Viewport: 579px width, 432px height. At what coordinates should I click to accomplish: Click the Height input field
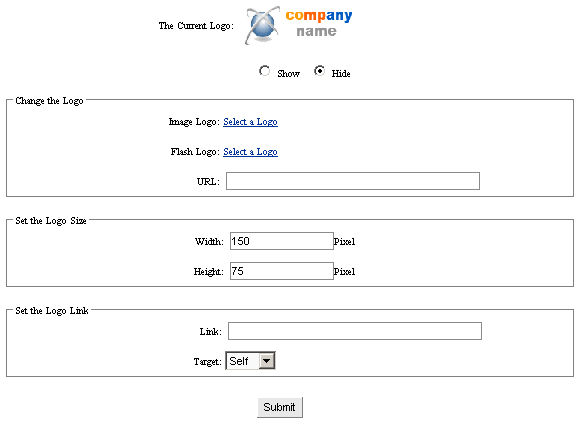pyautogui.click(x=282, y=271)
